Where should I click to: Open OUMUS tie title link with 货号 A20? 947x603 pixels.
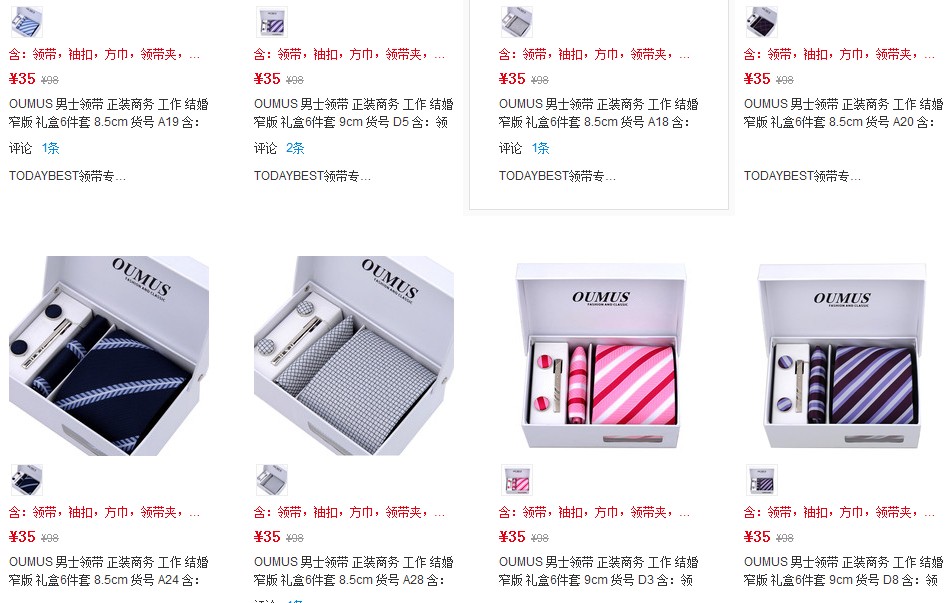click(843, 113)
